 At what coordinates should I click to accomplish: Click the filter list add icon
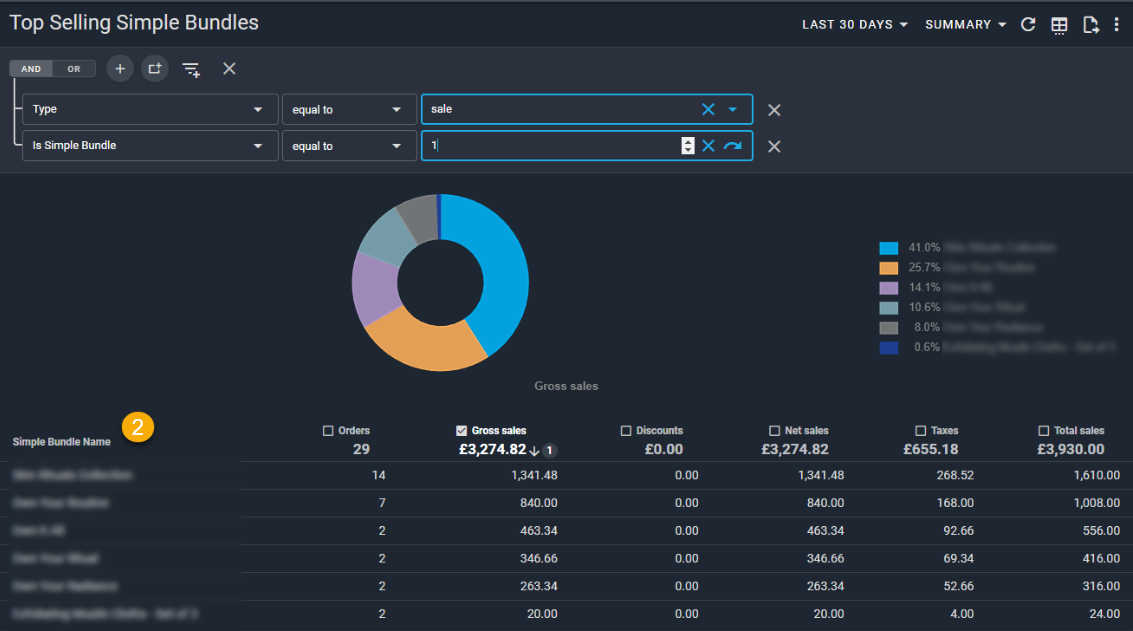(x=191, y=69)
